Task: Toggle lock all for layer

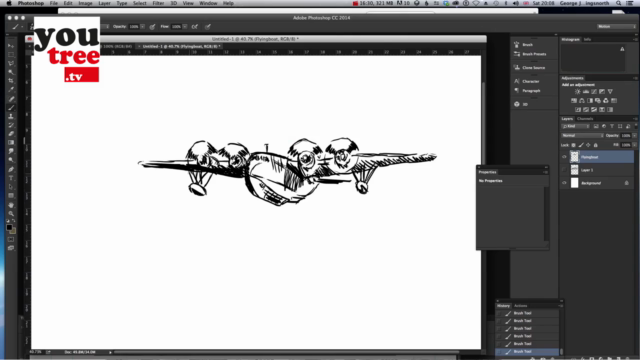Action: coord(596,145)
